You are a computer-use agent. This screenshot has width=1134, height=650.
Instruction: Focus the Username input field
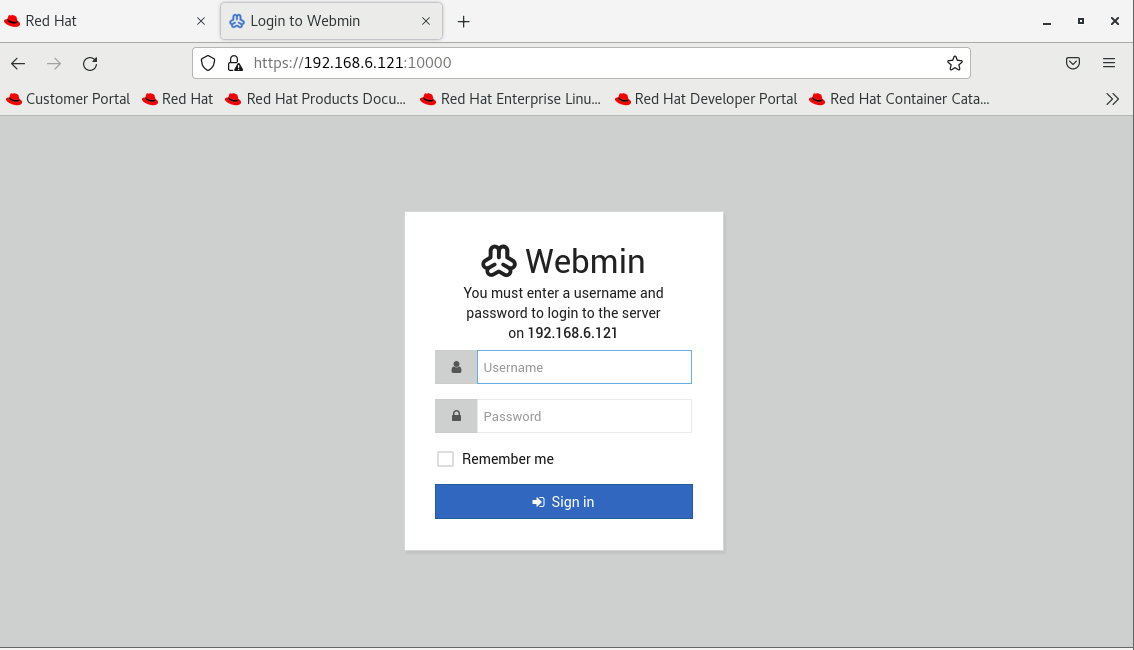click(x=584, y=367)
